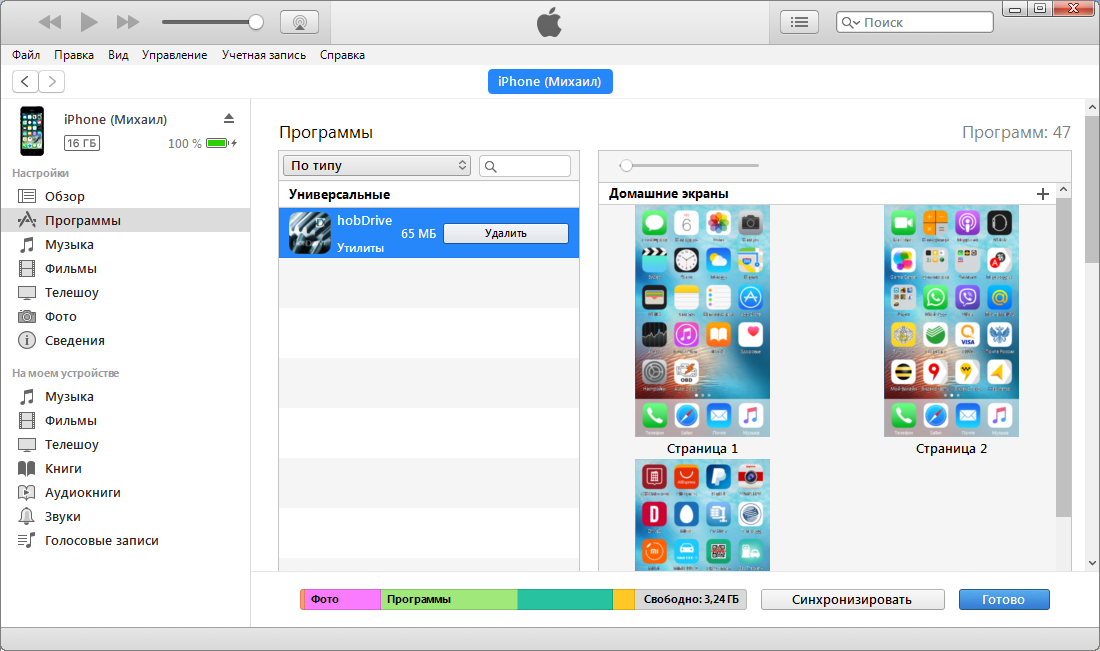1100x651 pixels.
Task: Open the Правка menu
Action: [x=74, y=55]
